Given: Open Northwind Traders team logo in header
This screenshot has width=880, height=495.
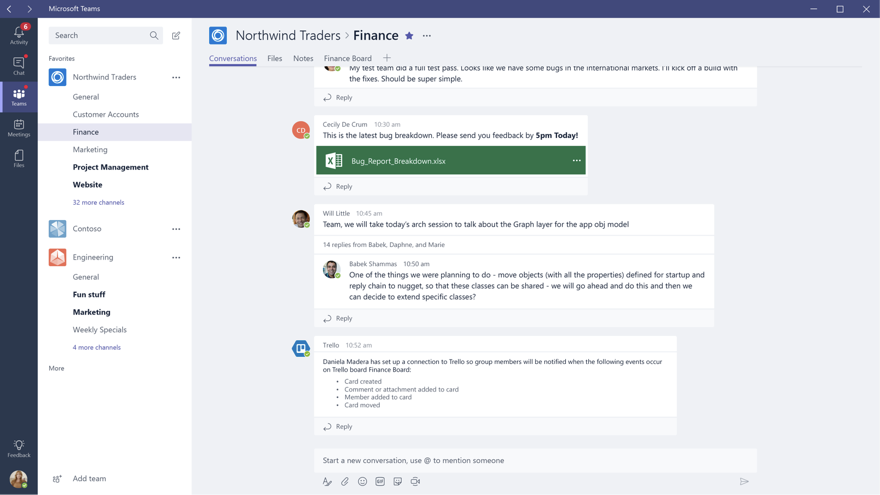Looking at the screenshot, I should click(218, 35).
